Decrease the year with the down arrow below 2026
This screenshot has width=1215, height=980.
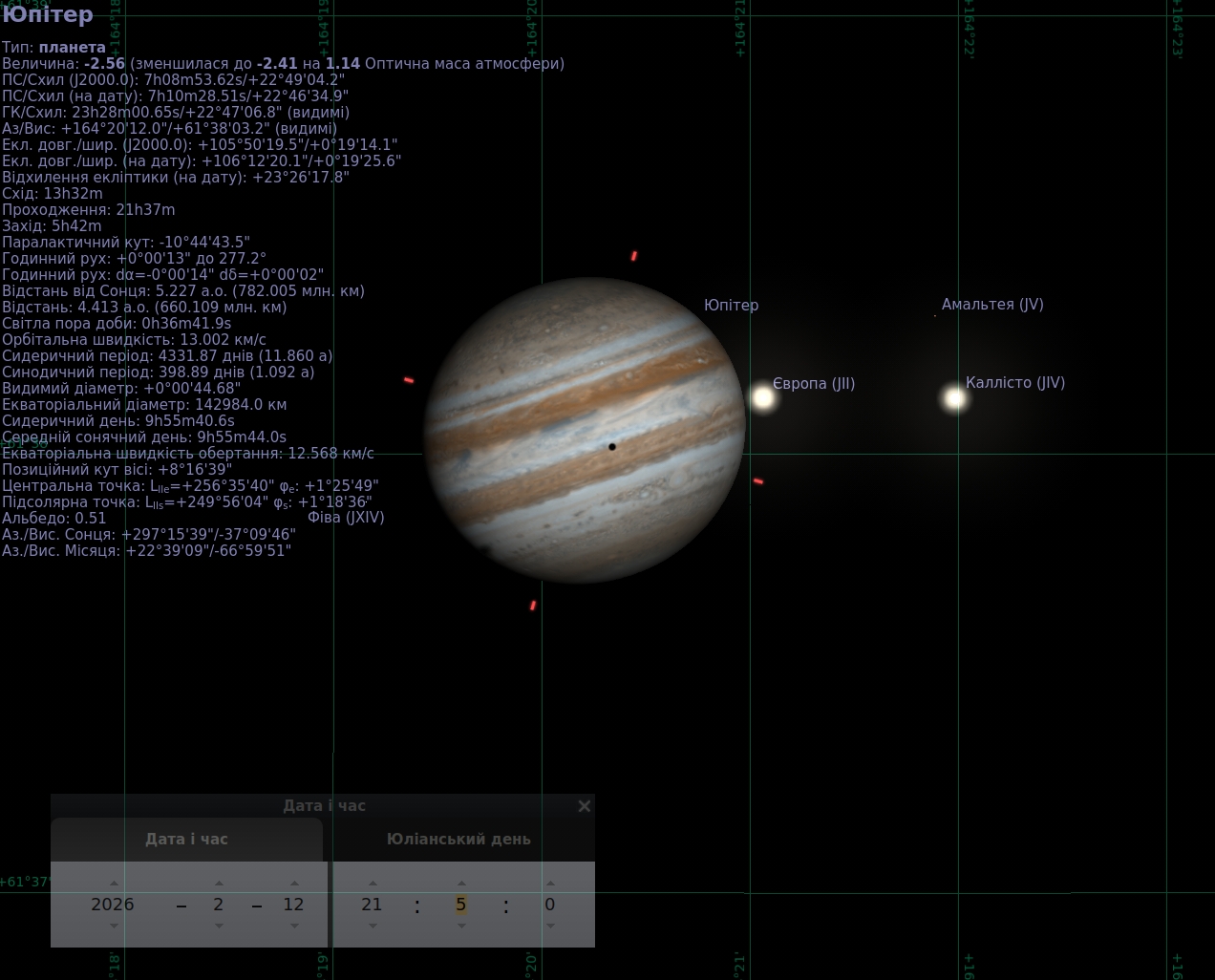[x=114, y=926]
